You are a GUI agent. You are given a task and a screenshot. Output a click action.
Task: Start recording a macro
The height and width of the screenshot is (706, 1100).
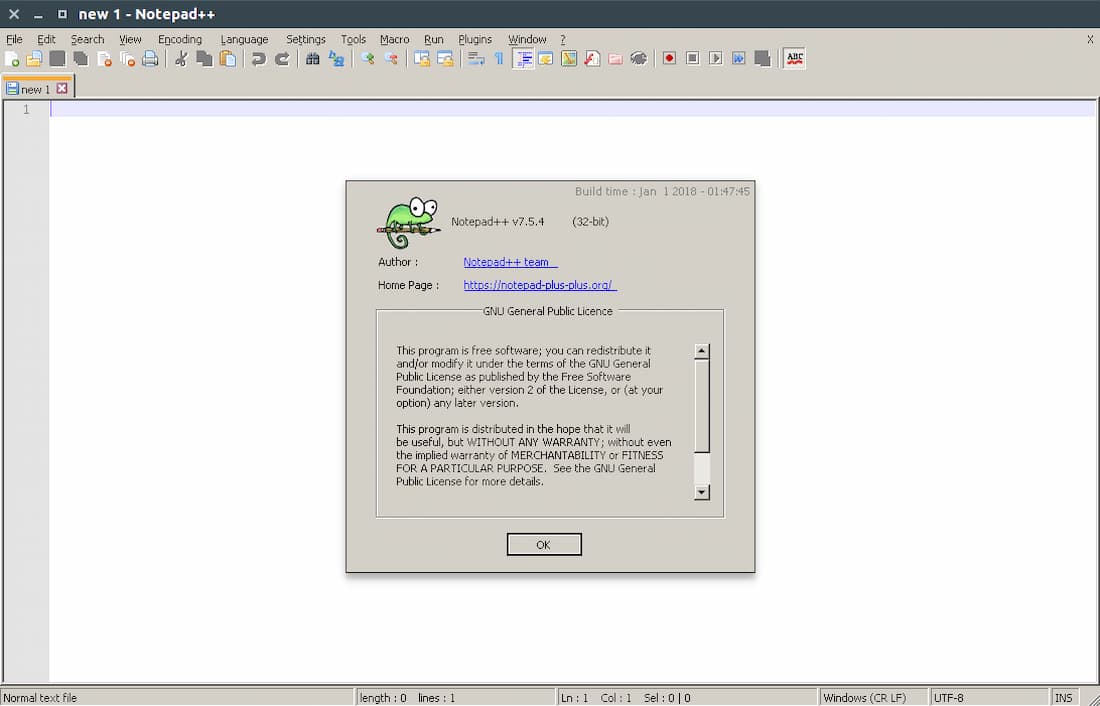[x=669, y=58]
